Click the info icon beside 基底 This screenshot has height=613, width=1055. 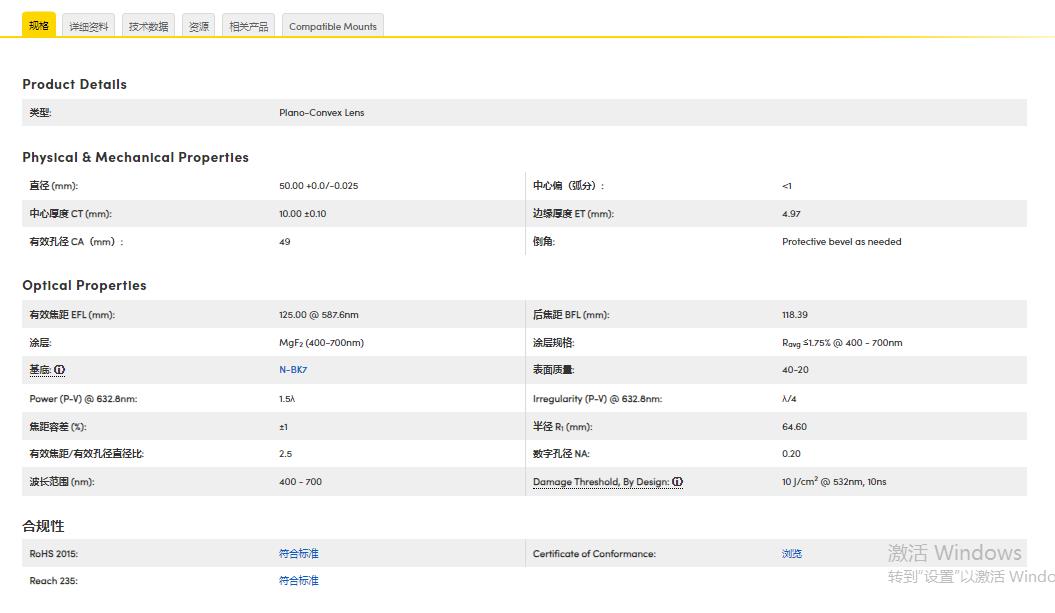(x=60, y=370)
